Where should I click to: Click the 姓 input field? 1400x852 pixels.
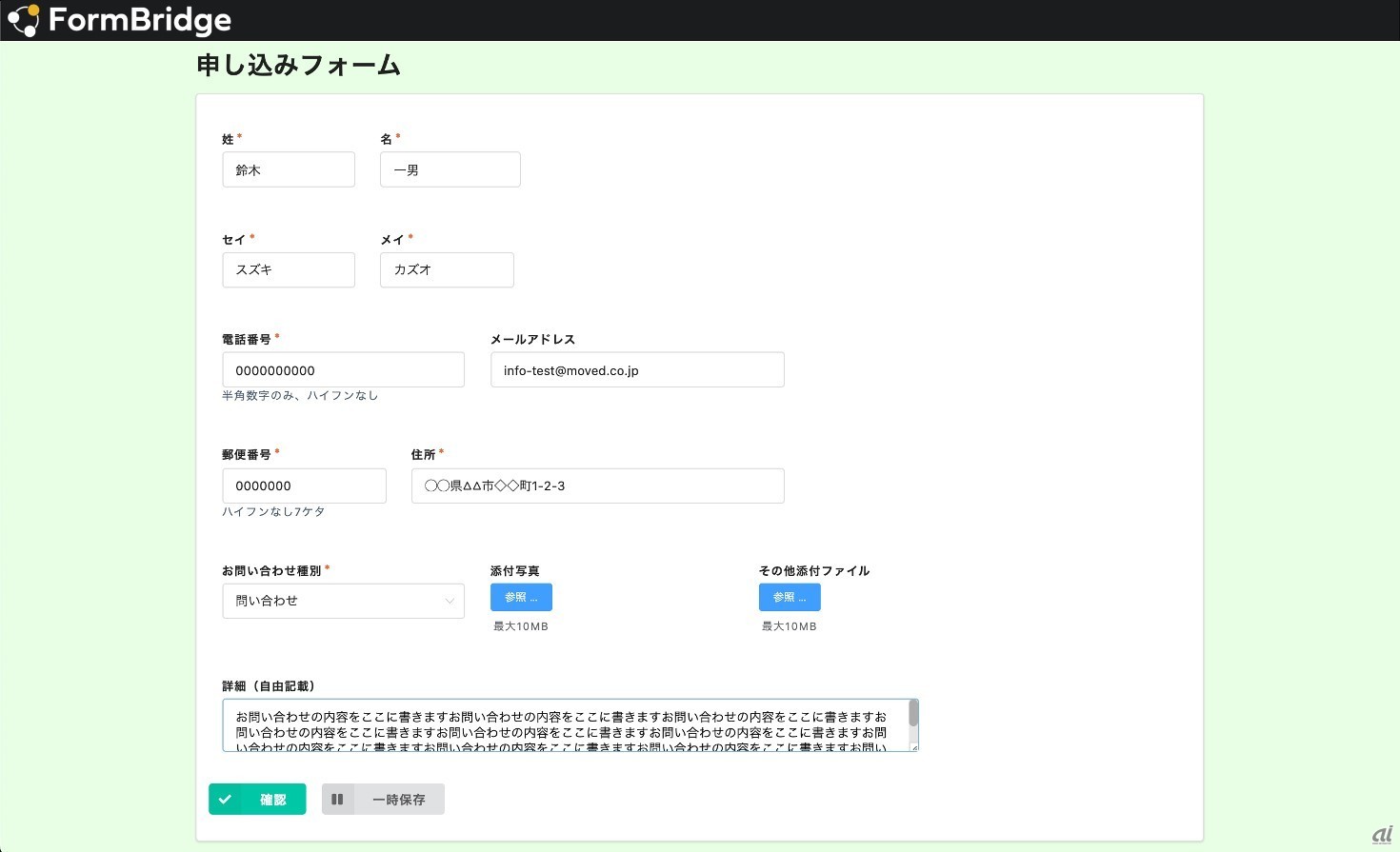coord(289,169)
